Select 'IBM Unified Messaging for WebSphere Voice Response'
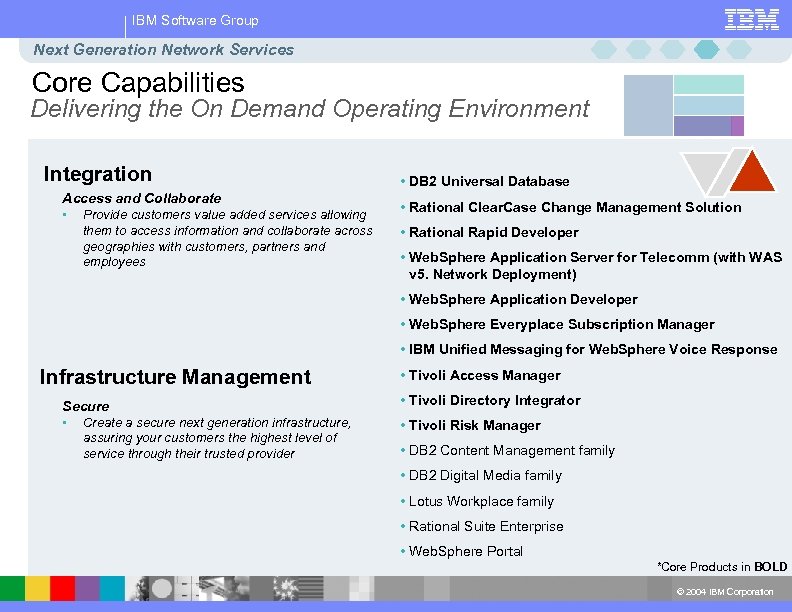The image size is (792, 612). [x=593, y=349]
